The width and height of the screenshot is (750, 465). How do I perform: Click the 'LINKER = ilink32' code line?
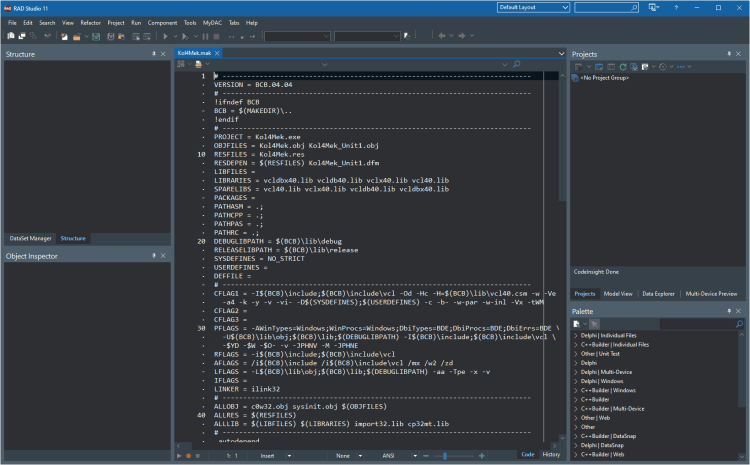pyautogui.click(x=246, y=389)
